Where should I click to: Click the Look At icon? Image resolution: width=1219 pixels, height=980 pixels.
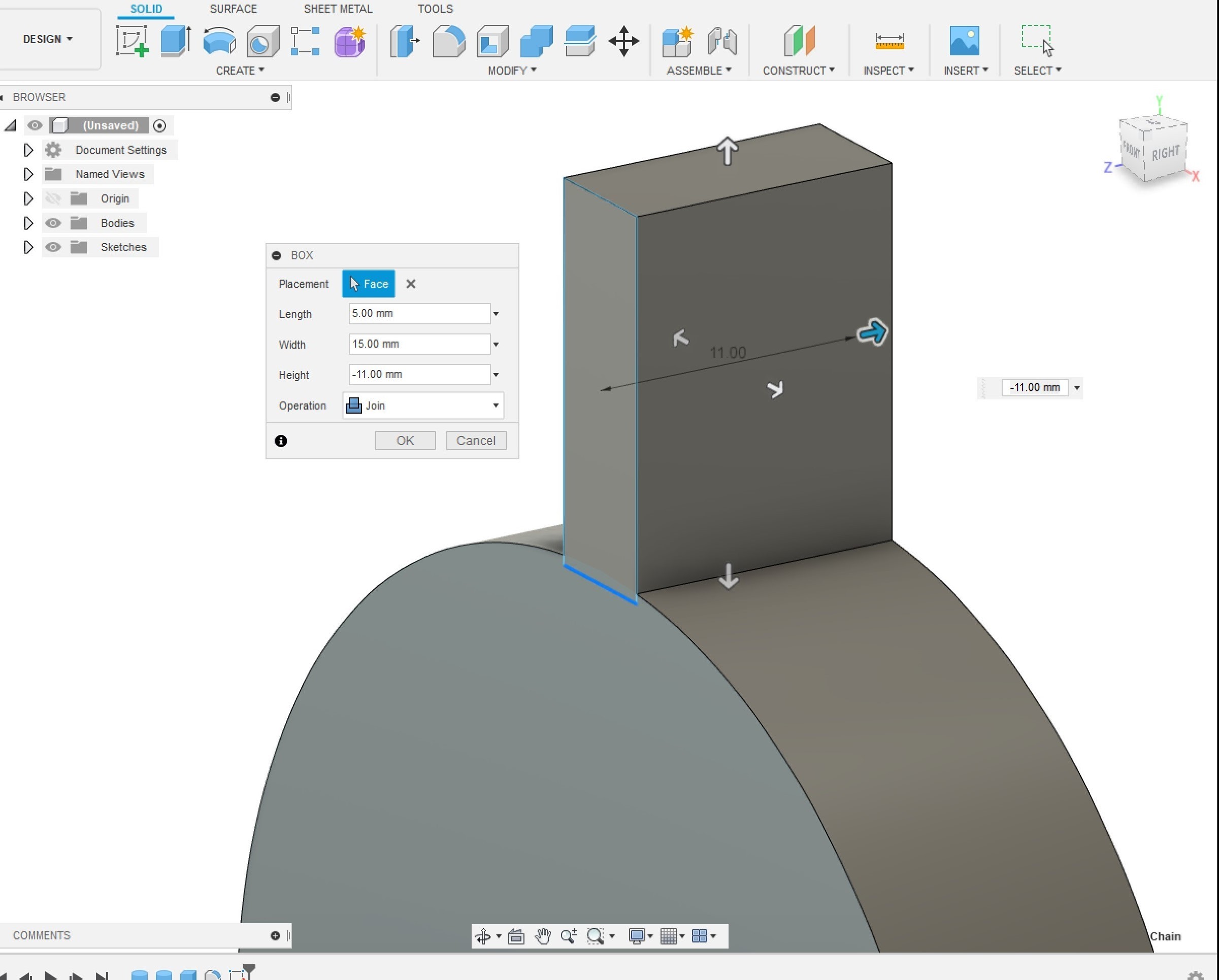coord(516,936)
